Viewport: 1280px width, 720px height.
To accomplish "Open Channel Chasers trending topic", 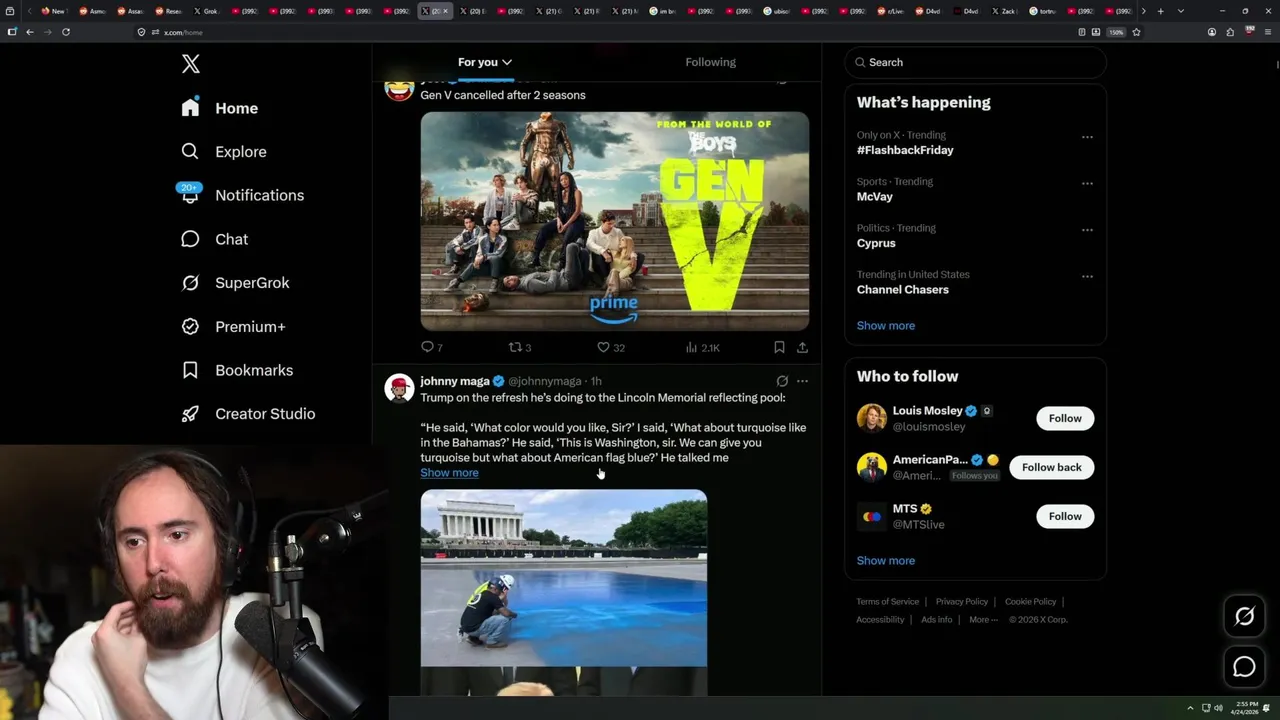I will click(x=903, y=290).
